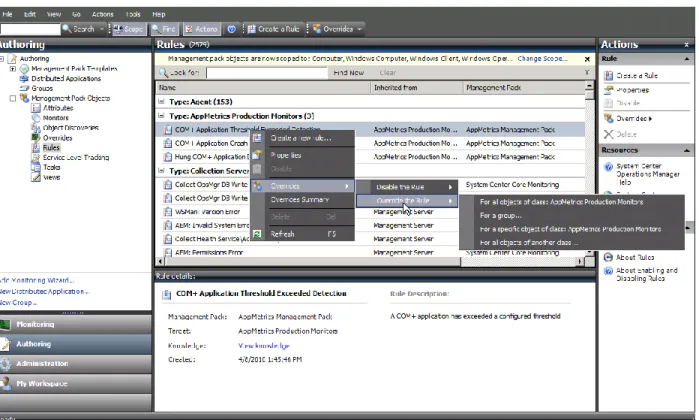Choose Properties in context menu
The image size is (699, 420).
[303, 155]
